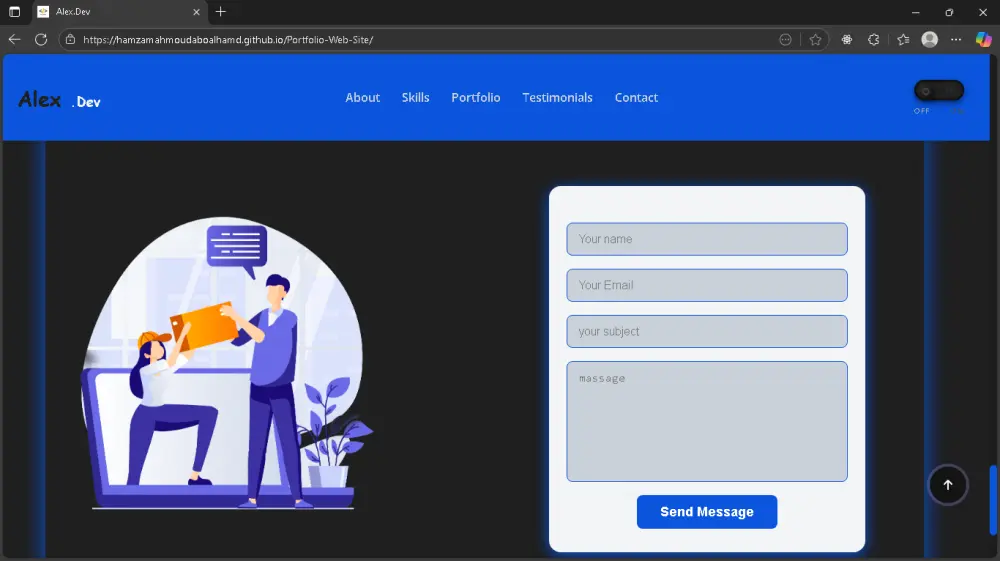The height and width of the screenshot is (561, 1000).
Task: Open the Portfolio nav link
Action: 476,98
